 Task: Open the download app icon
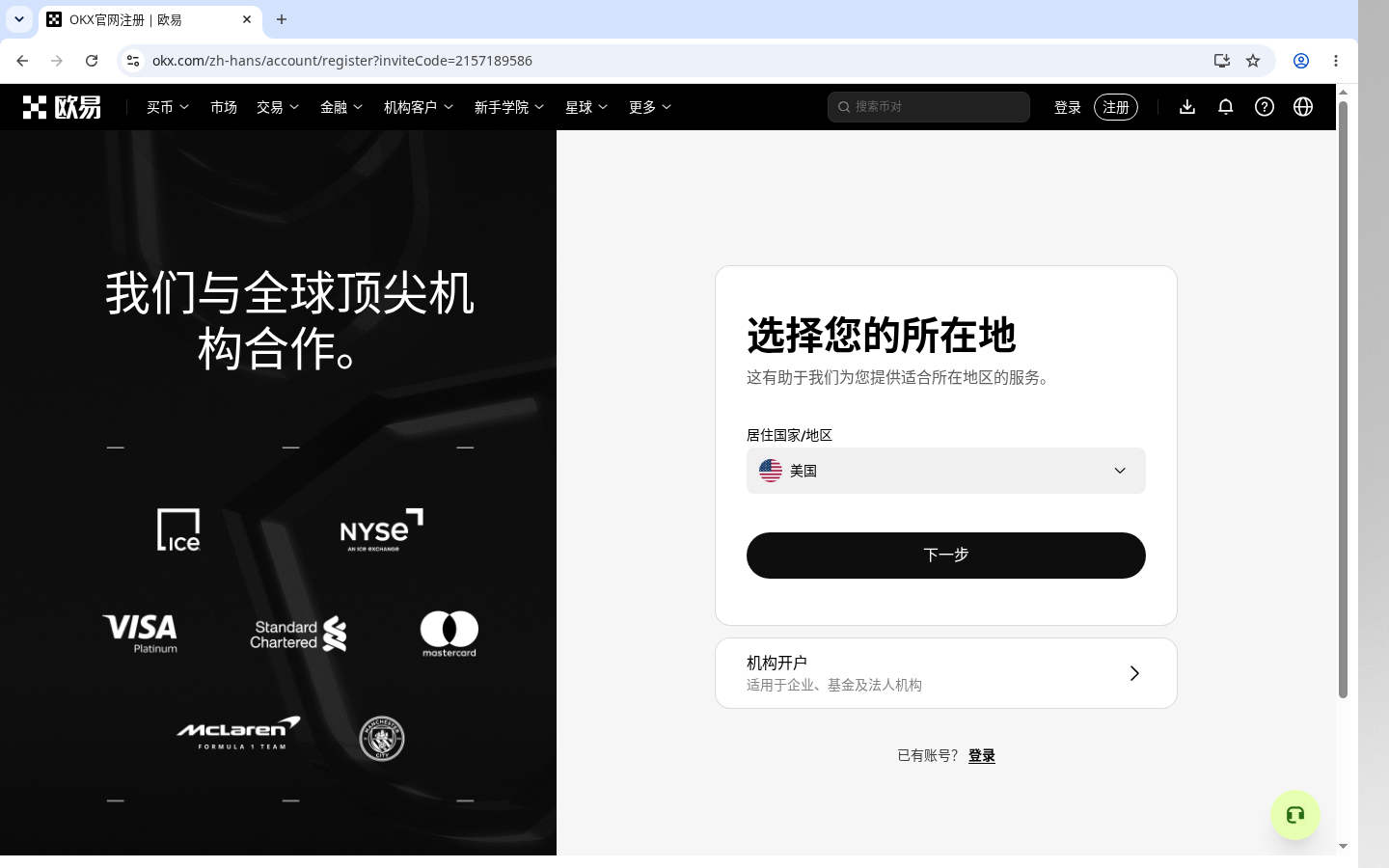(x=1187, y=107)
